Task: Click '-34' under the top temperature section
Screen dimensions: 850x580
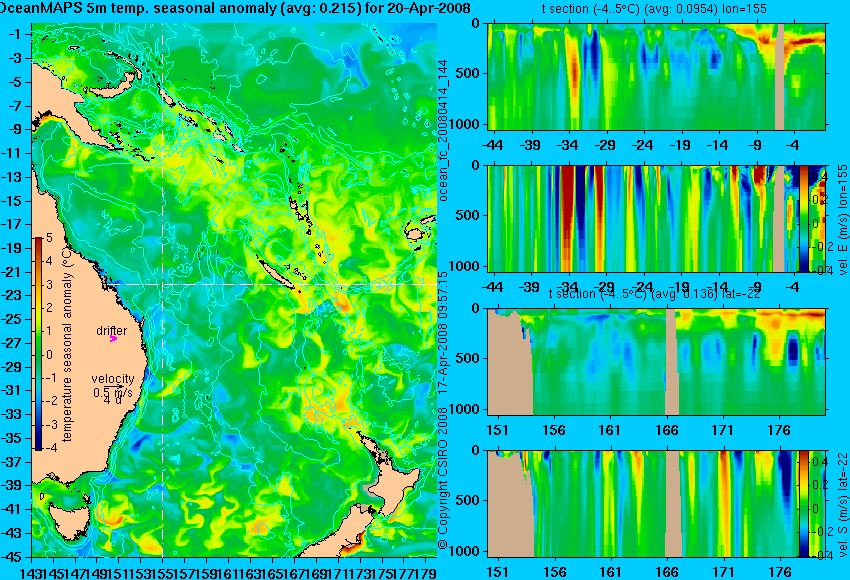Action: [x=568, y=145]
